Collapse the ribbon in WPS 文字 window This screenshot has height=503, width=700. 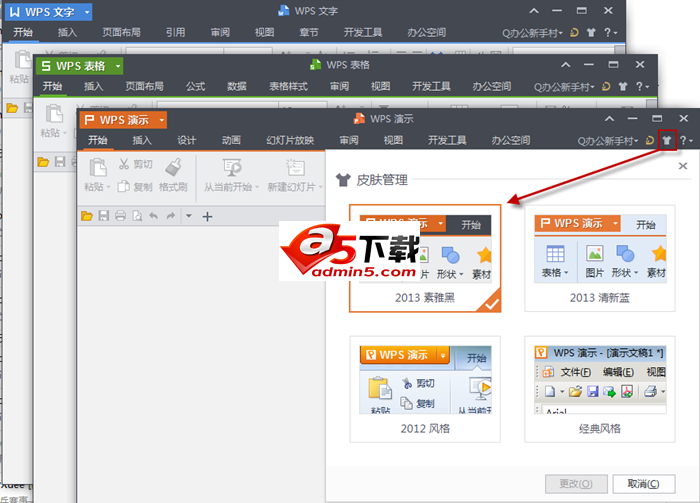point(534,11)
